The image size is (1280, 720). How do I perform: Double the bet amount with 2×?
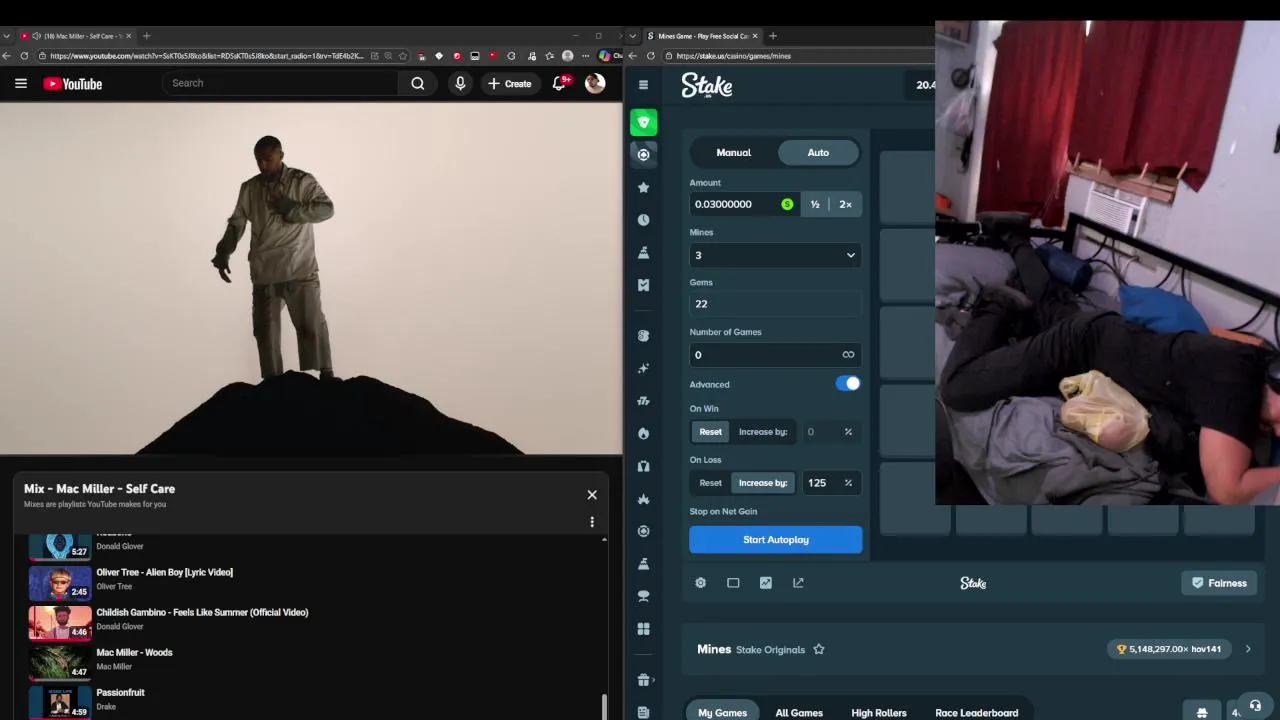coord(846,204)
